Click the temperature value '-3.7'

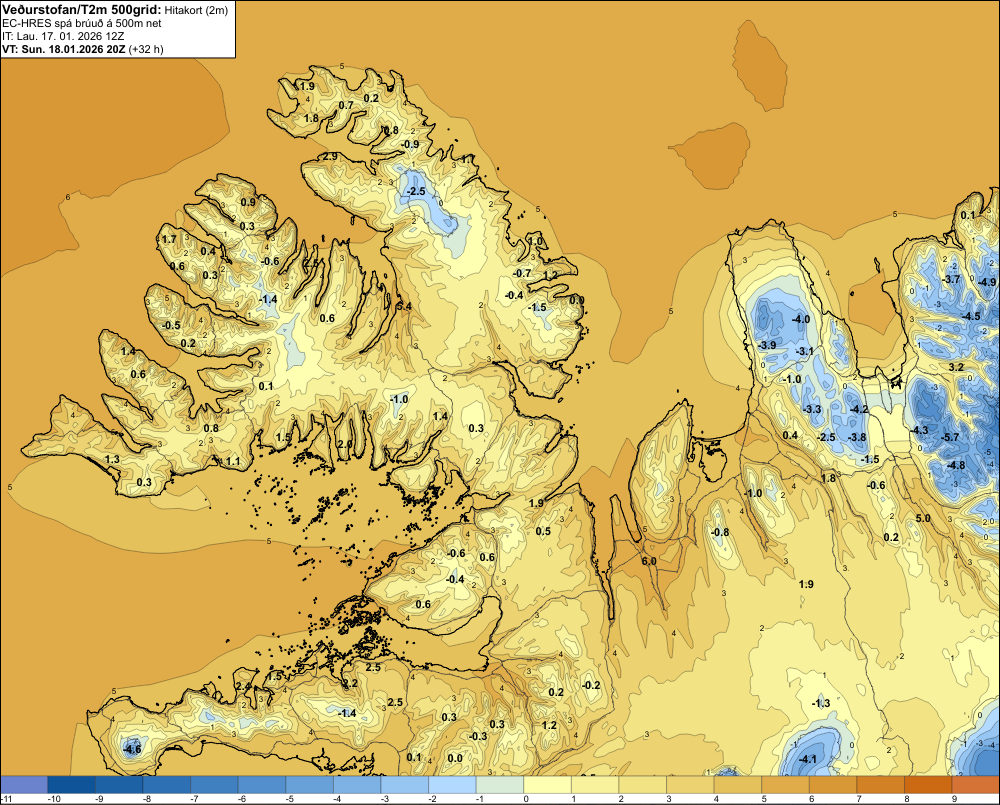click(952, 279)
